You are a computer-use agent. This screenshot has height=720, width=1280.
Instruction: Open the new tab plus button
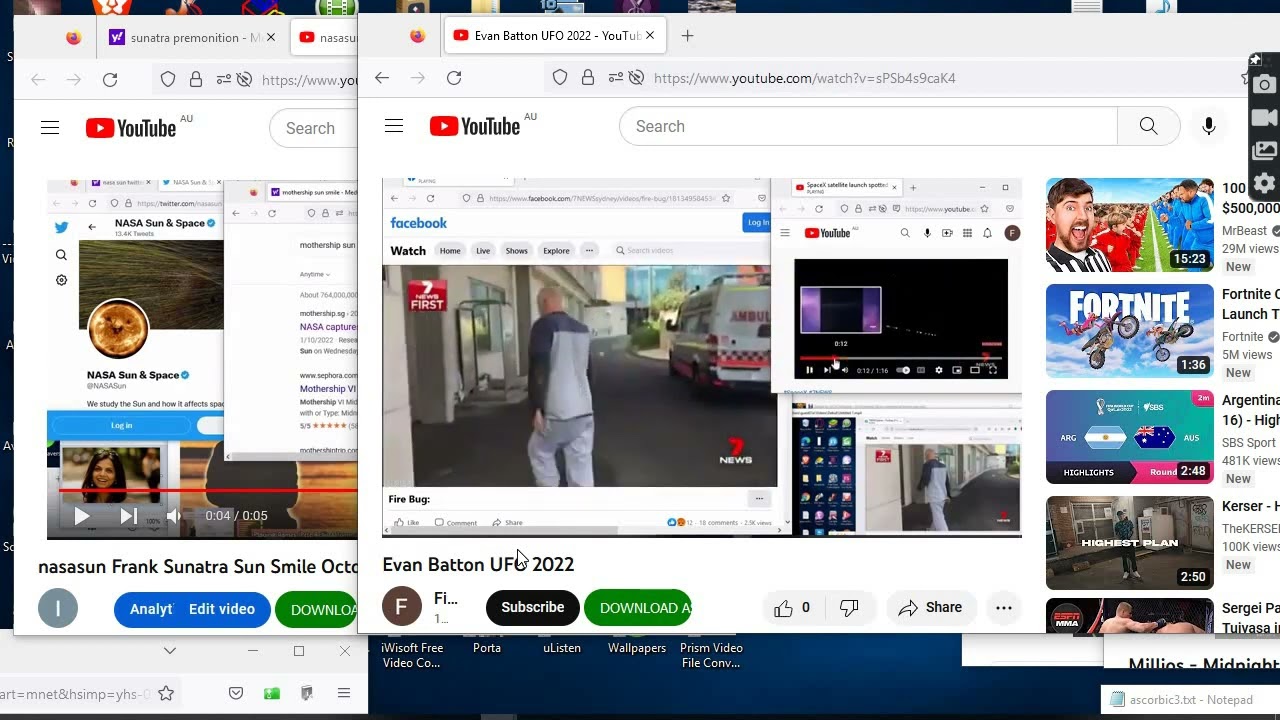pyautogui.click(x=687, y=36)
